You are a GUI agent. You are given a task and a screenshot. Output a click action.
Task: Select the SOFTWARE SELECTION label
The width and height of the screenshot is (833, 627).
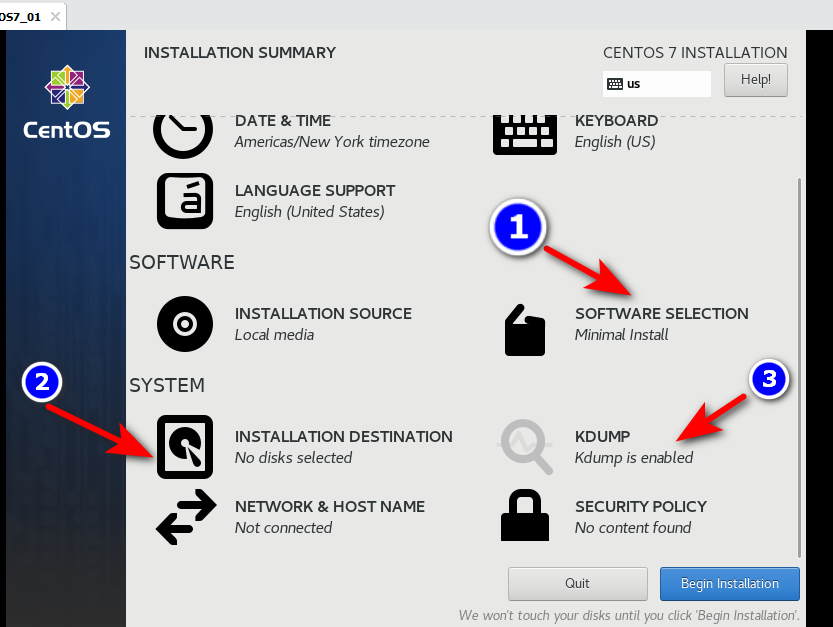(661, 314)
